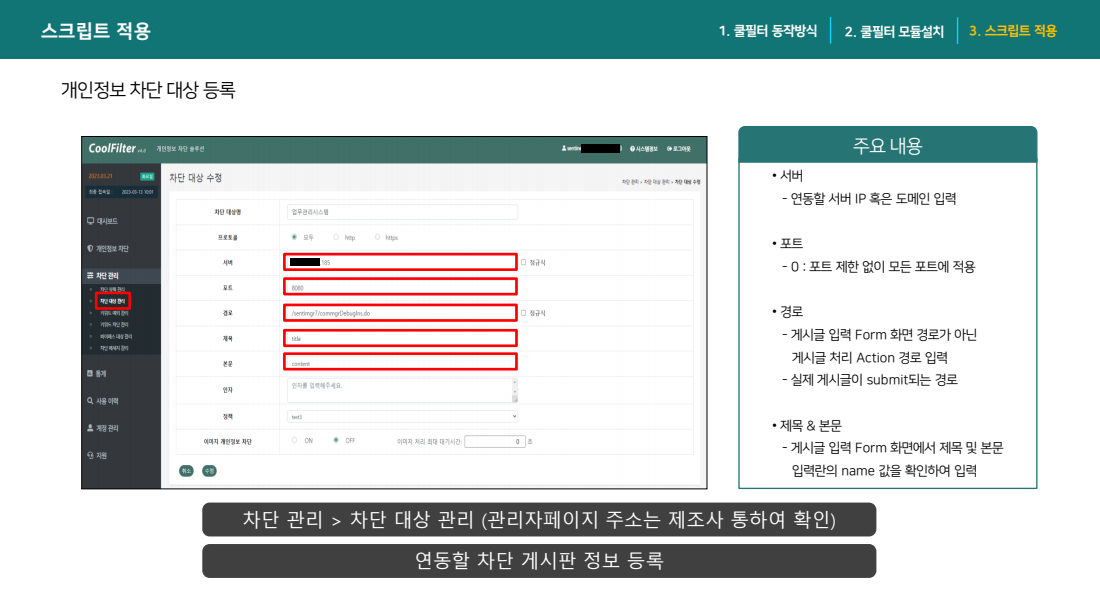Select the https protocol radio button
The height and width of the screenshot is (616, 1100).
[378, 237]
